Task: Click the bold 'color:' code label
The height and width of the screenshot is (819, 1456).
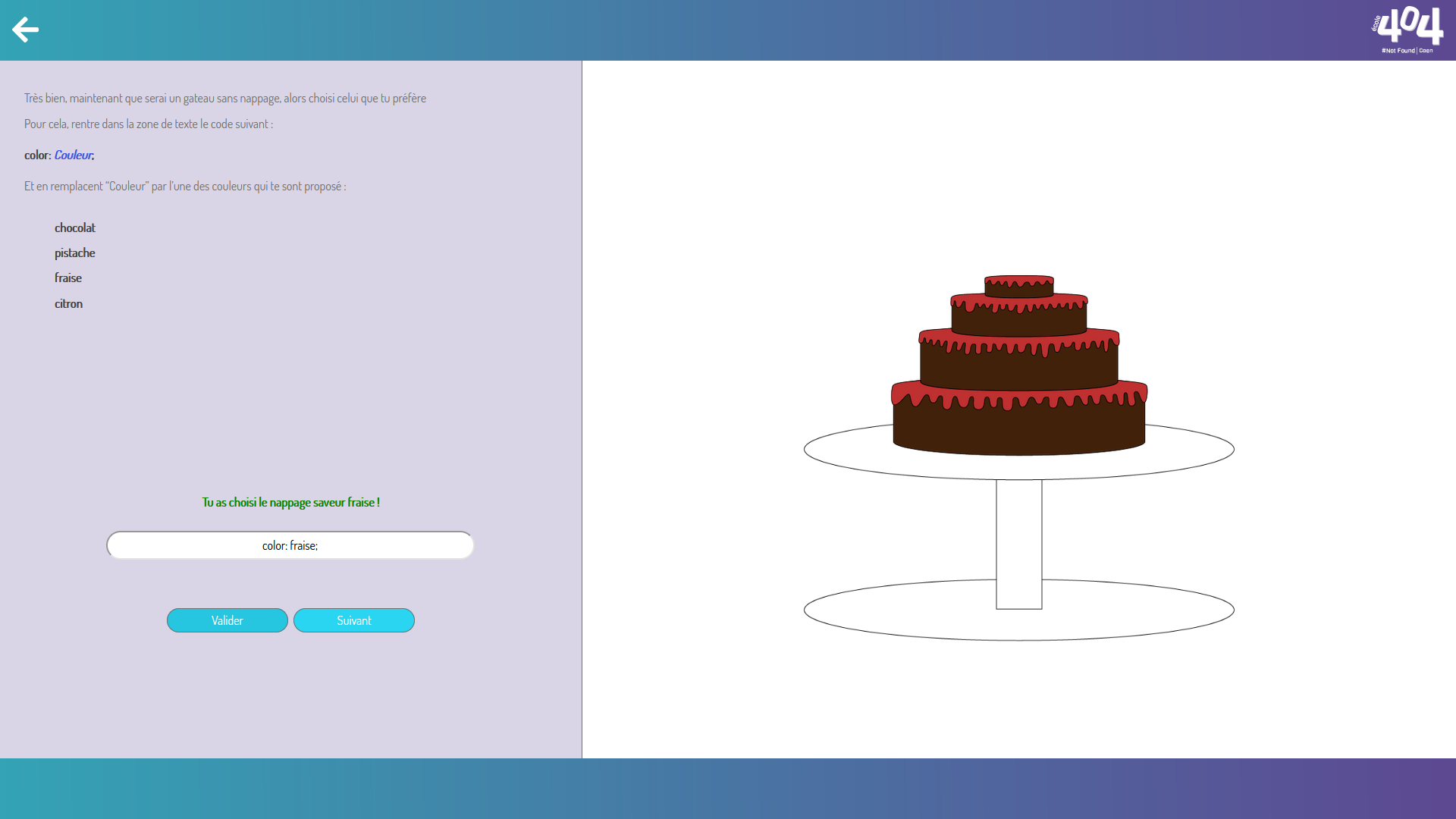Action: click(x=37, y=155)
